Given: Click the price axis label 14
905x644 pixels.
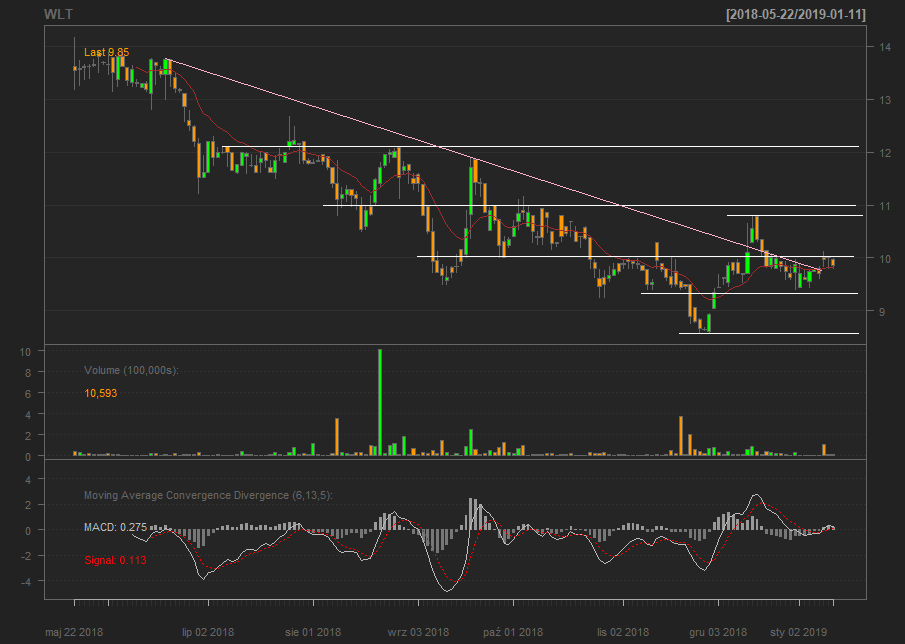Looking at the screenshot, I should pos(885,47).
